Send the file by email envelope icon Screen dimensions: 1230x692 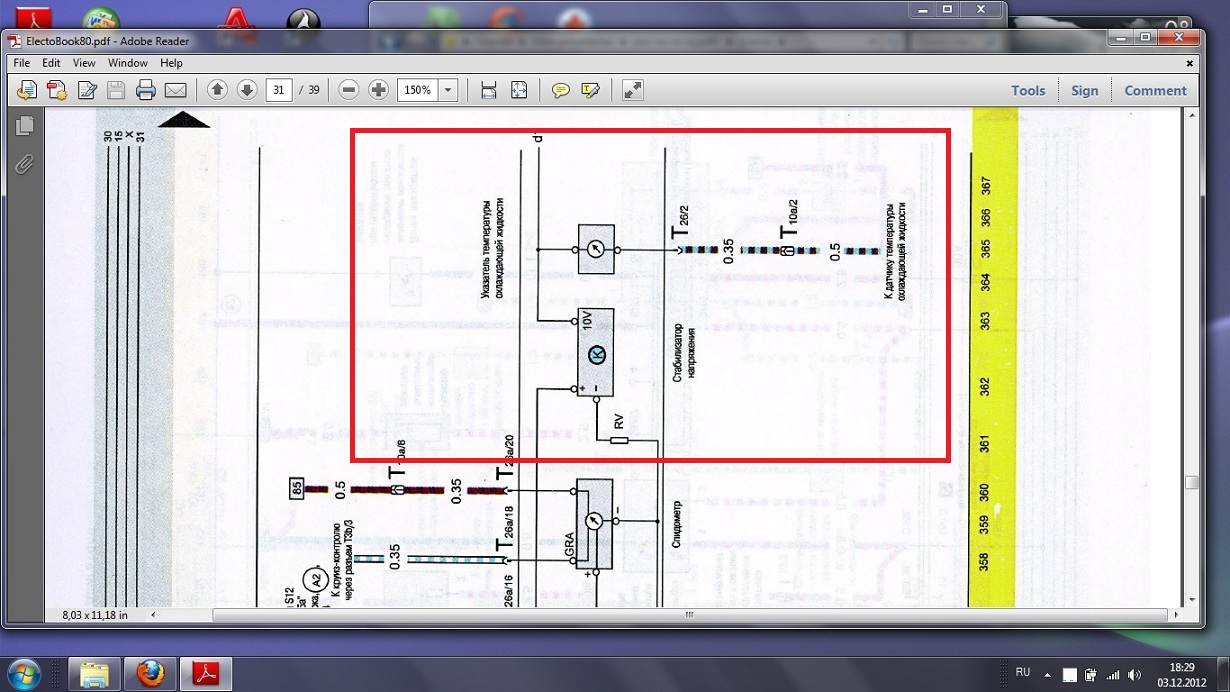point(176,90)
